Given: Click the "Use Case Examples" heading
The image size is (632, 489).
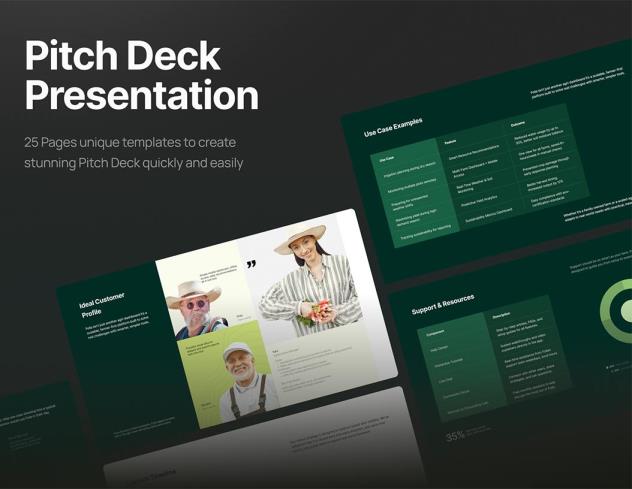Looking at the screenshot, I should [x=392, y=127].
